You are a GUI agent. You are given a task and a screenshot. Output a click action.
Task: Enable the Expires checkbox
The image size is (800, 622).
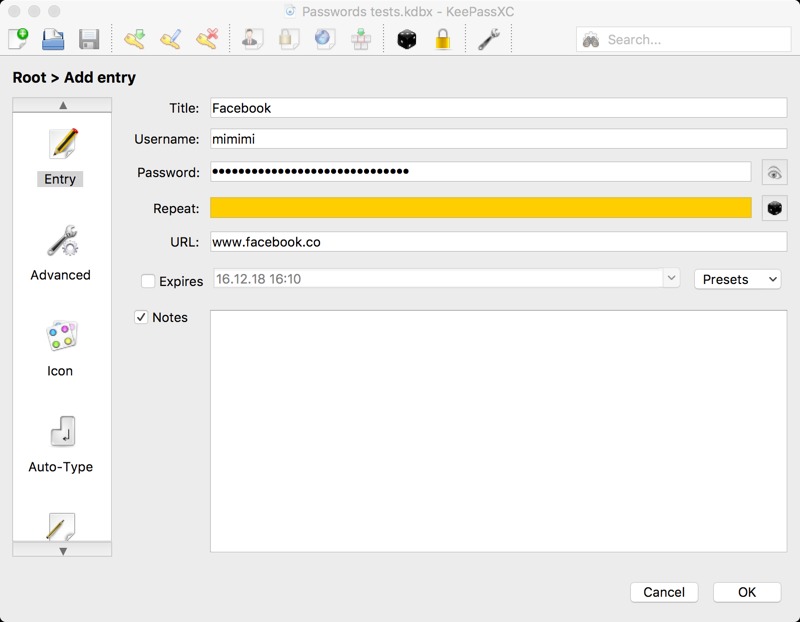(x=148, y=281)
